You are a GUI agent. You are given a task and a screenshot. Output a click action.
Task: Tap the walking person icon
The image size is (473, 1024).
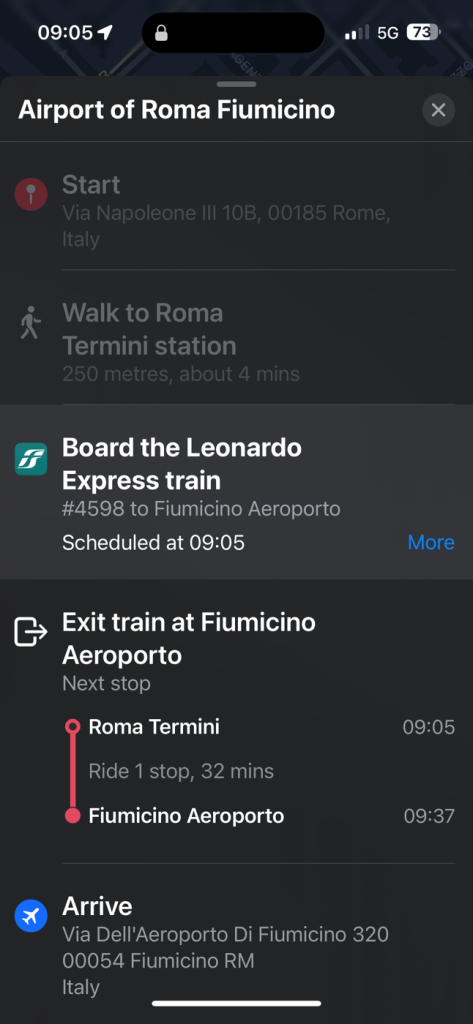30,325
